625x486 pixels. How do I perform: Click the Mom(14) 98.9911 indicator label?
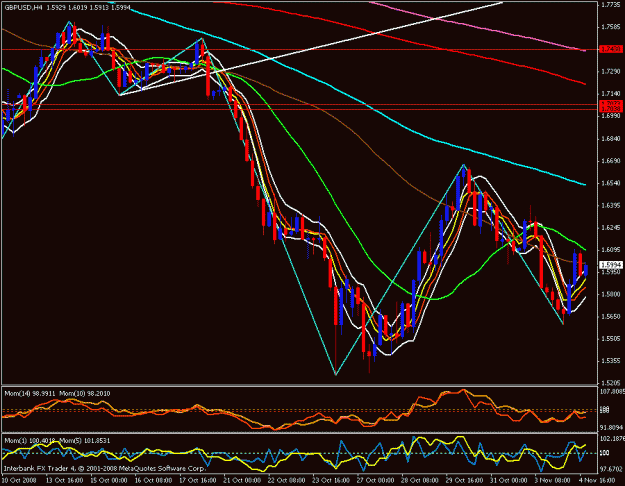pyautogui.click(x=29, y=394)
